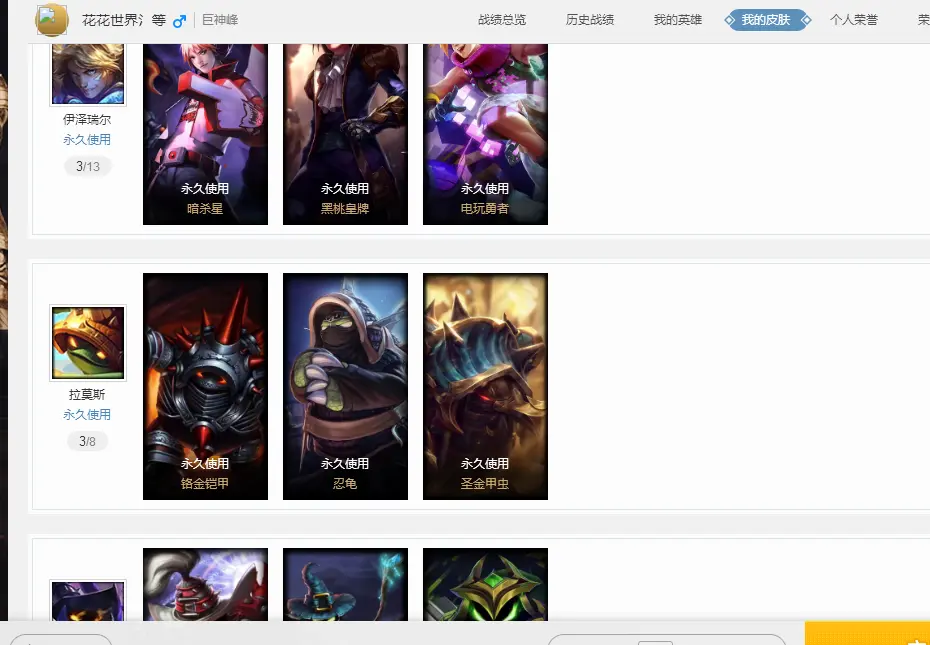Image resolution: width=930 pixels, height=645 pixels.
Task: Click the 永久使用 link under 伊泽瑞尔
Action: point(87,139)
